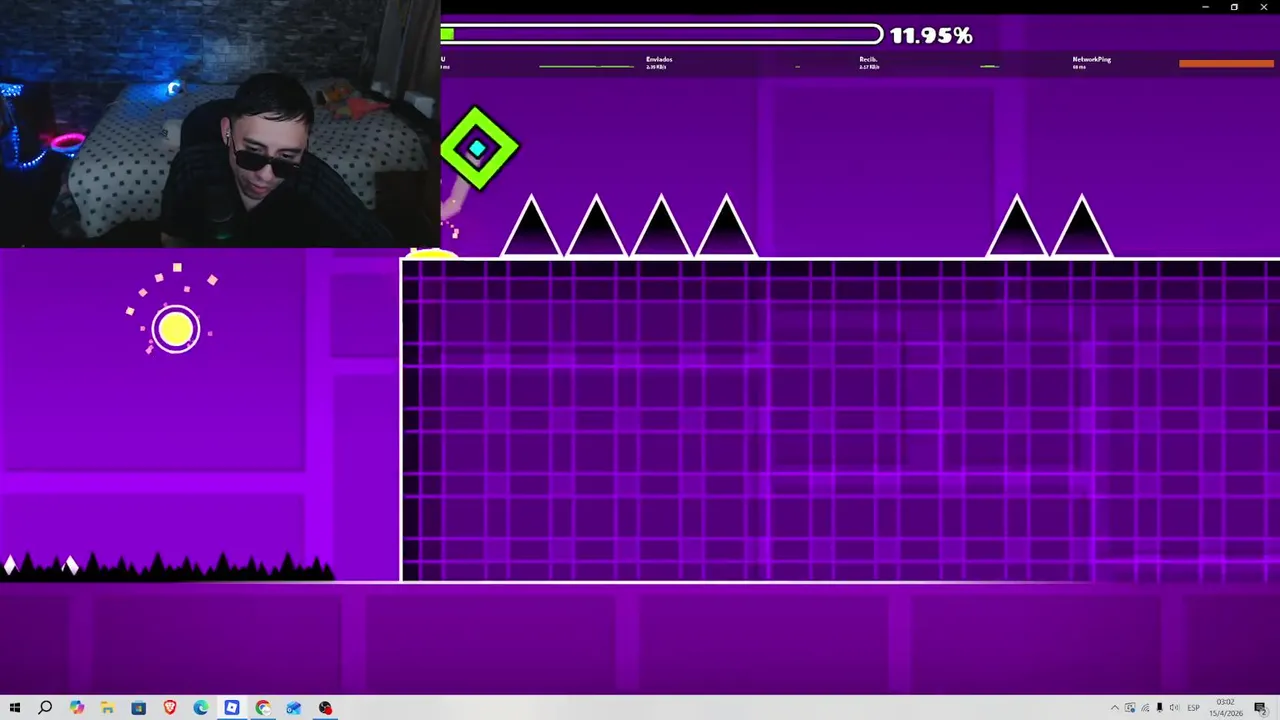
Task: Open Outlook from the taskbar
Action: 293,708
